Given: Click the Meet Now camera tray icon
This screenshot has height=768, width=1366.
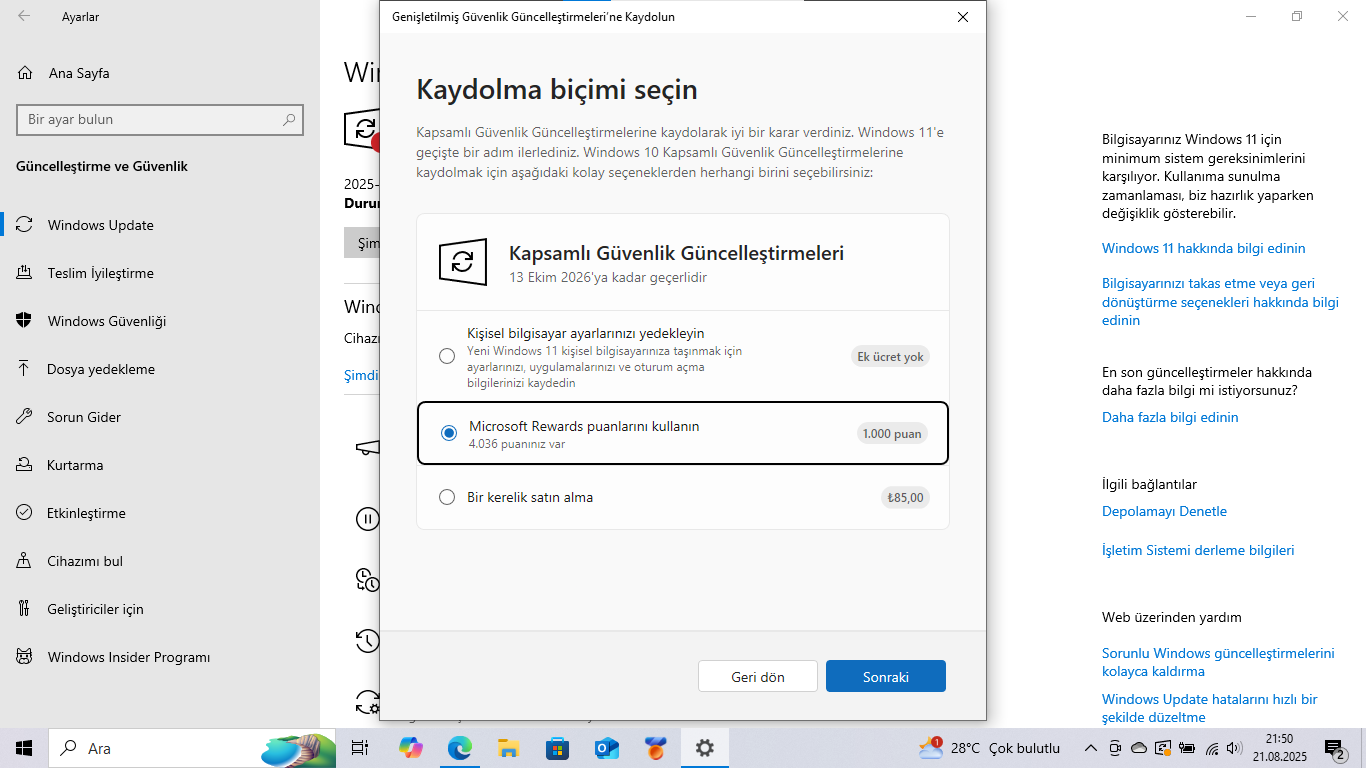Looking at the screenshot, I should click(1115, 748).
